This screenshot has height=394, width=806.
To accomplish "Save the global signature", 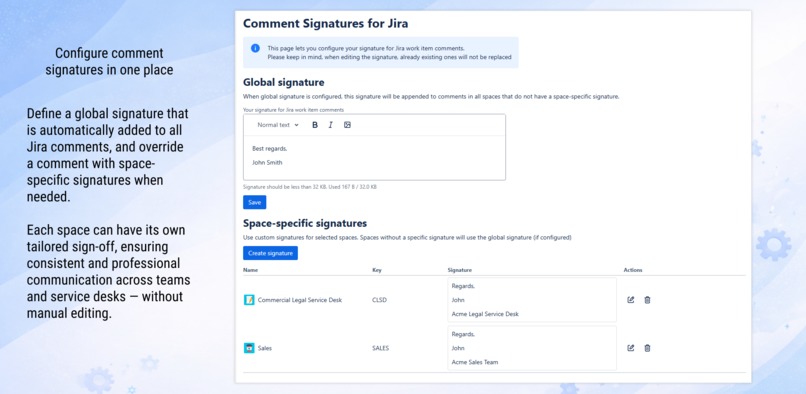I will point(254,203).
